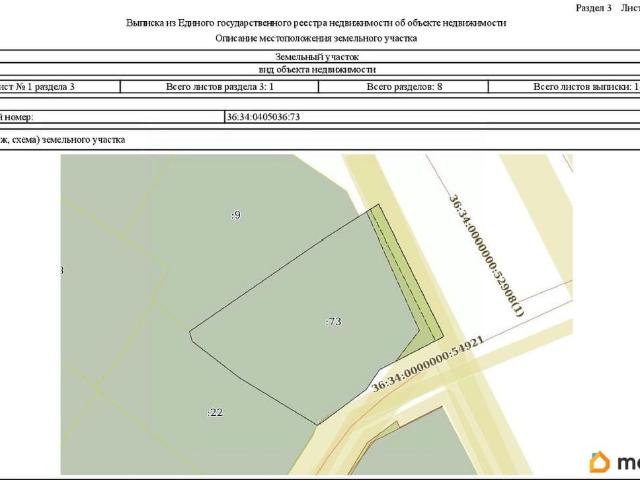Click the 'Раздел 3' label

point(593,8)
